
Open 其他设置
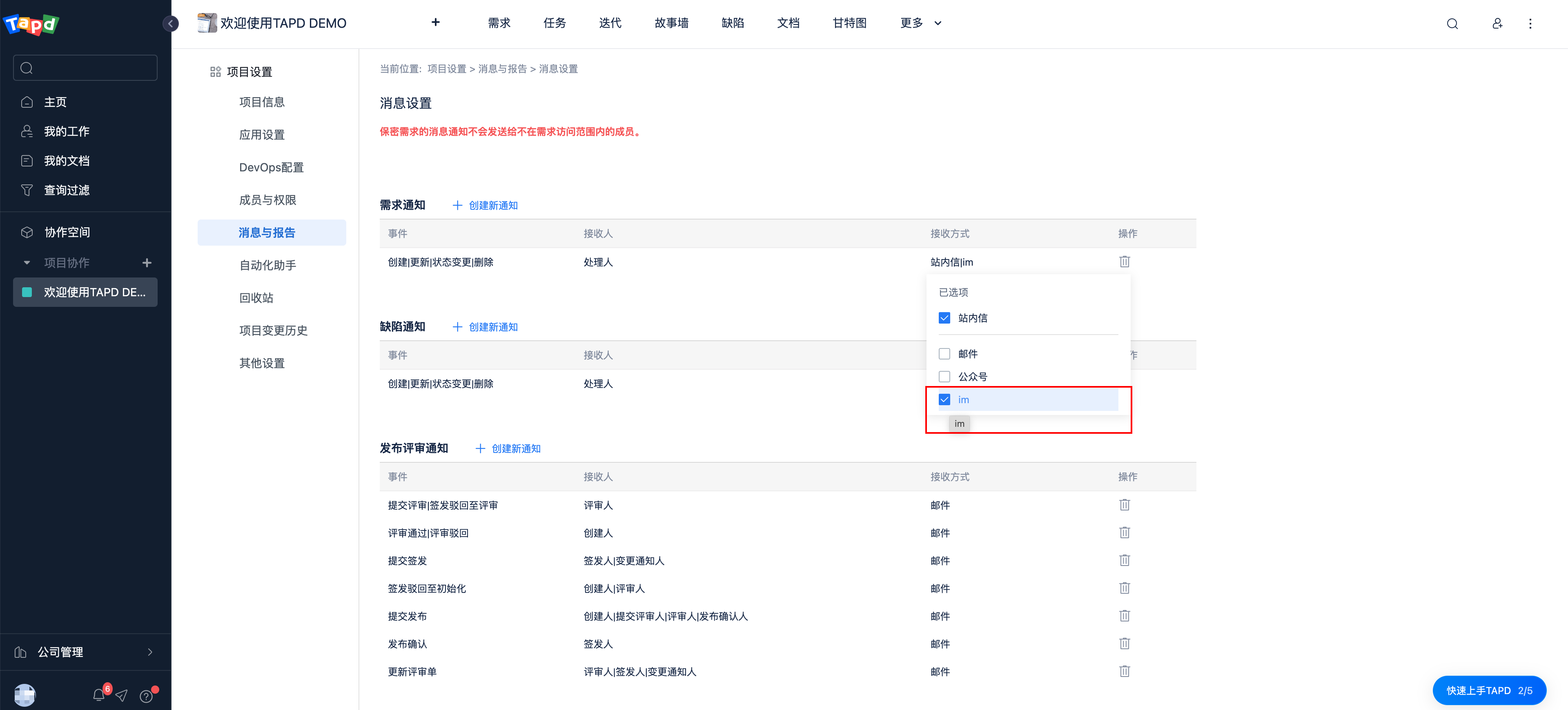coord(262,363)
